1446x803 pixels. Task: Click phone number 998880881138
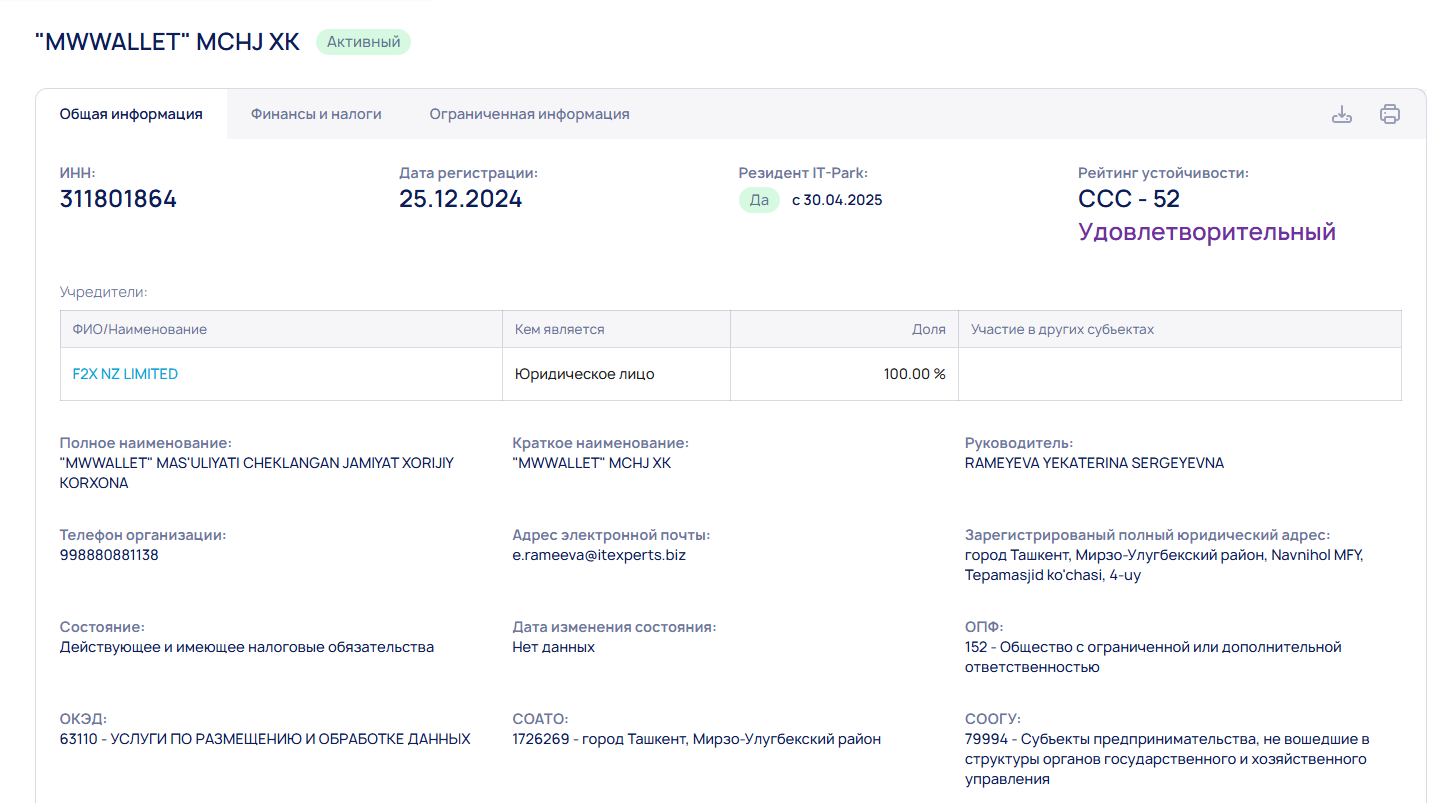(109, 555)
